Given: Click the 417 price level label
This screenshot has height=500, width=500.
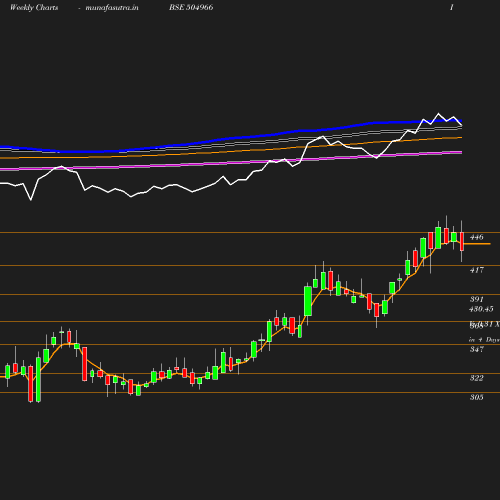Looking at the screenshot, I should coord(477,270).
